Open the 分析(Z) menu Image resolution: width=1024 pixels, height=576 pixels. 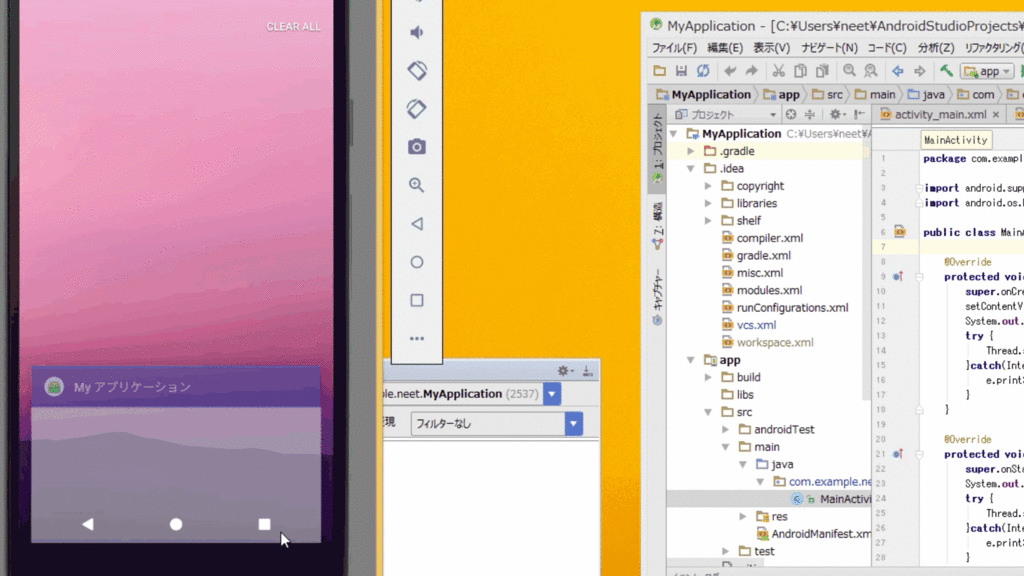click(x=935, y=48)
